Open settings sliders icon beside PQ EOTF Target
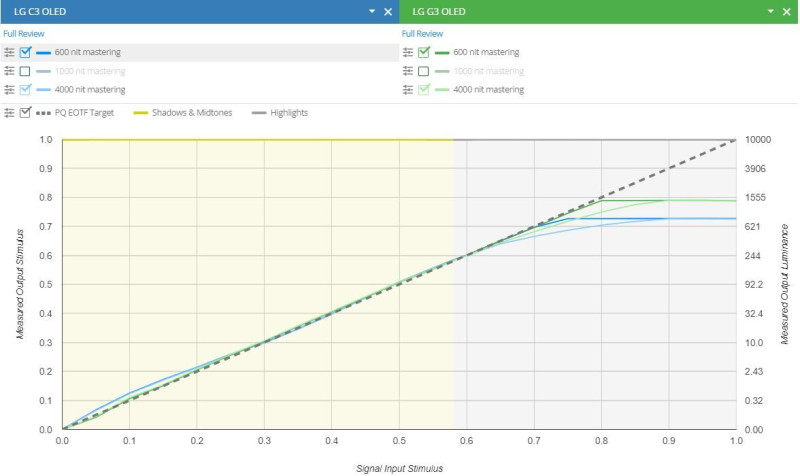 9,113
